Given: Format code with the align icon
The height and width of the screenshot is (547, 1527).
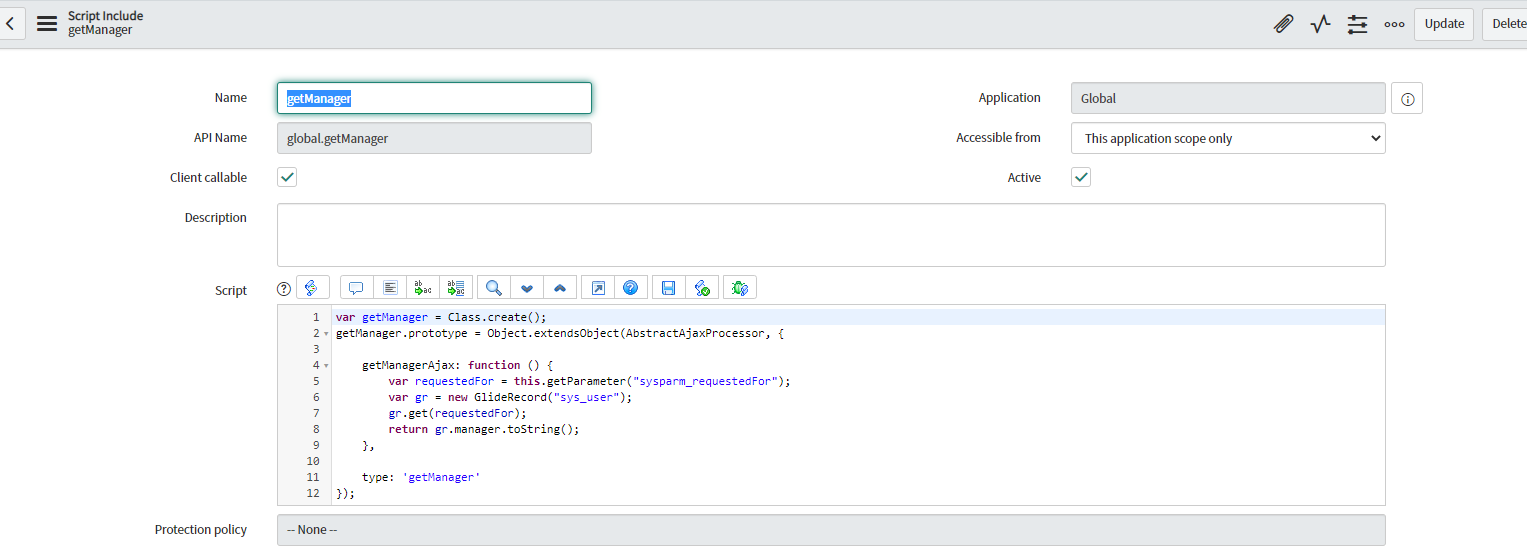Looking at the screenshot, I should pos(390,288).
